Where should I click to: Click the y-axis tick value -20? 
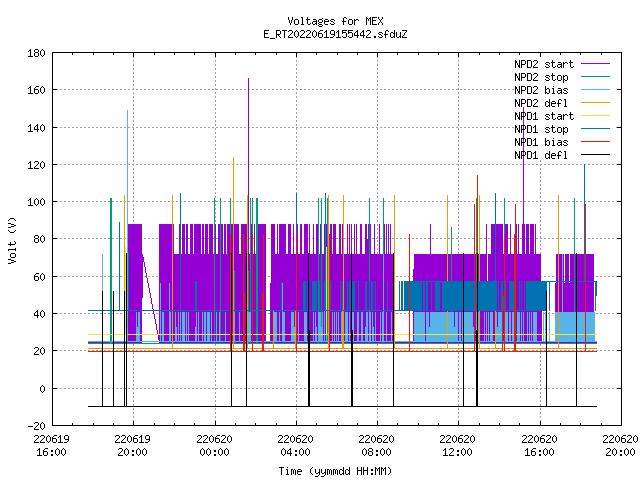[36, 426]
